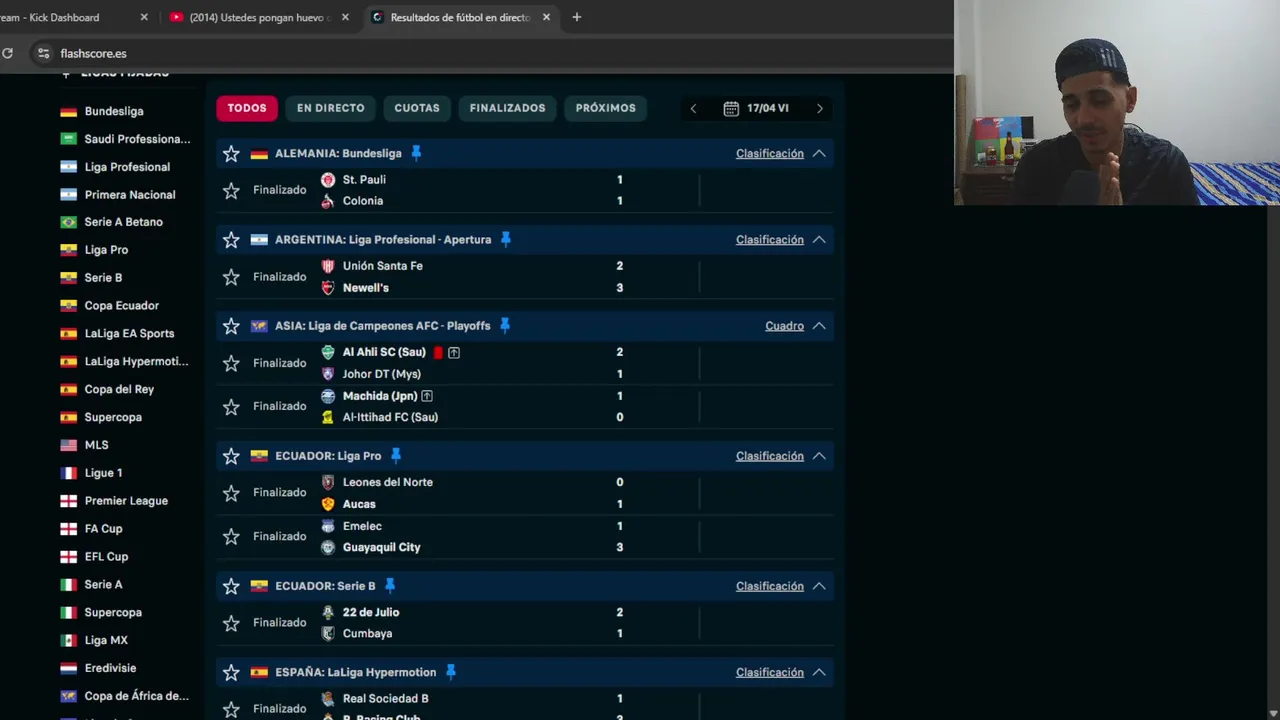Star the Machida vs Al-Ittihad match

(231, 407)
